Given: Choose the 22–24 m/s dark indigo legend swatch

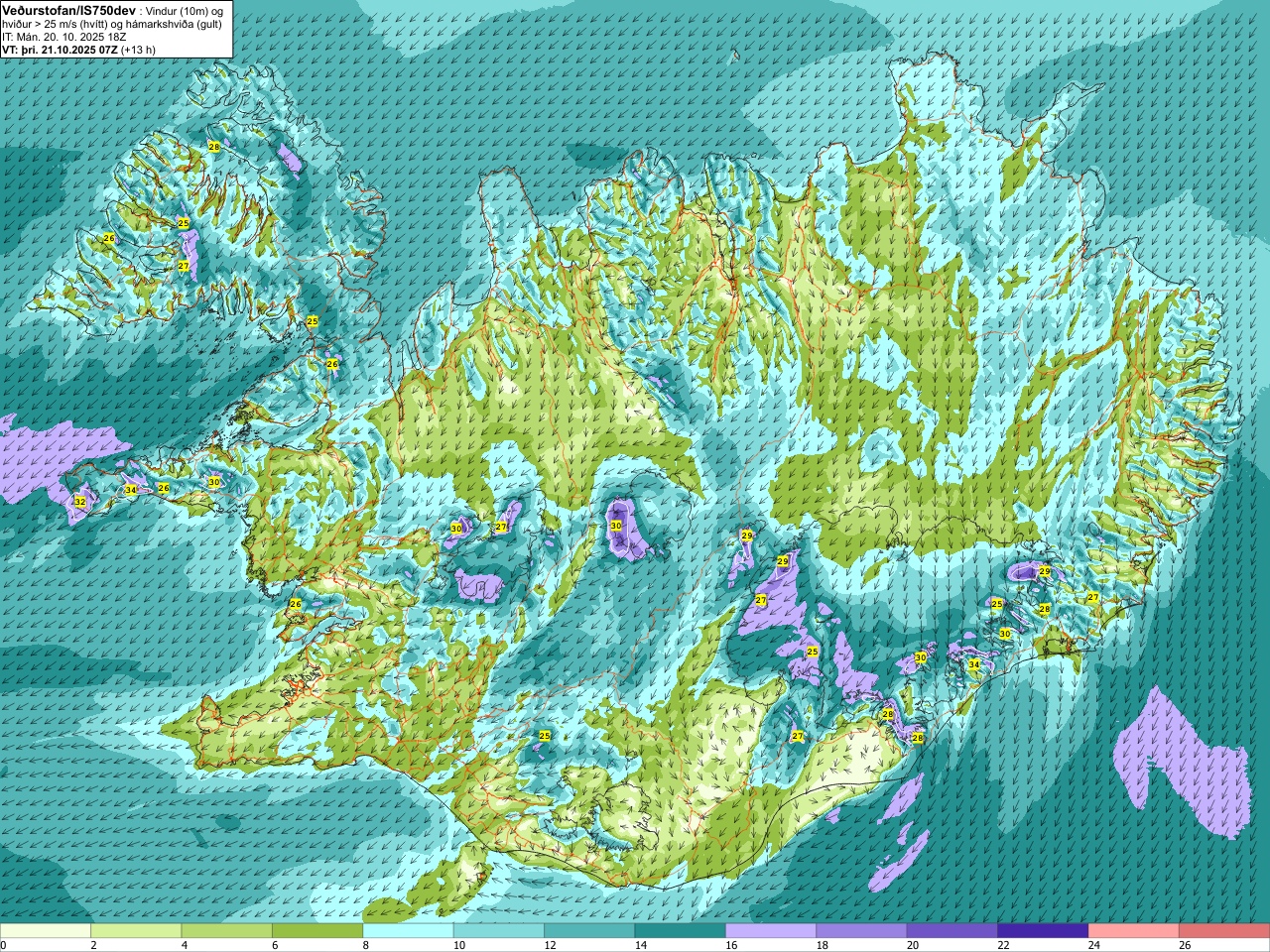Looking at the screenshot, I should click(1044, 931).
